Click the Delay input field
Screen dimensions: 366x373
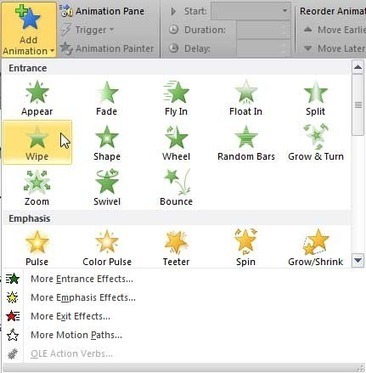pos(263,49)
